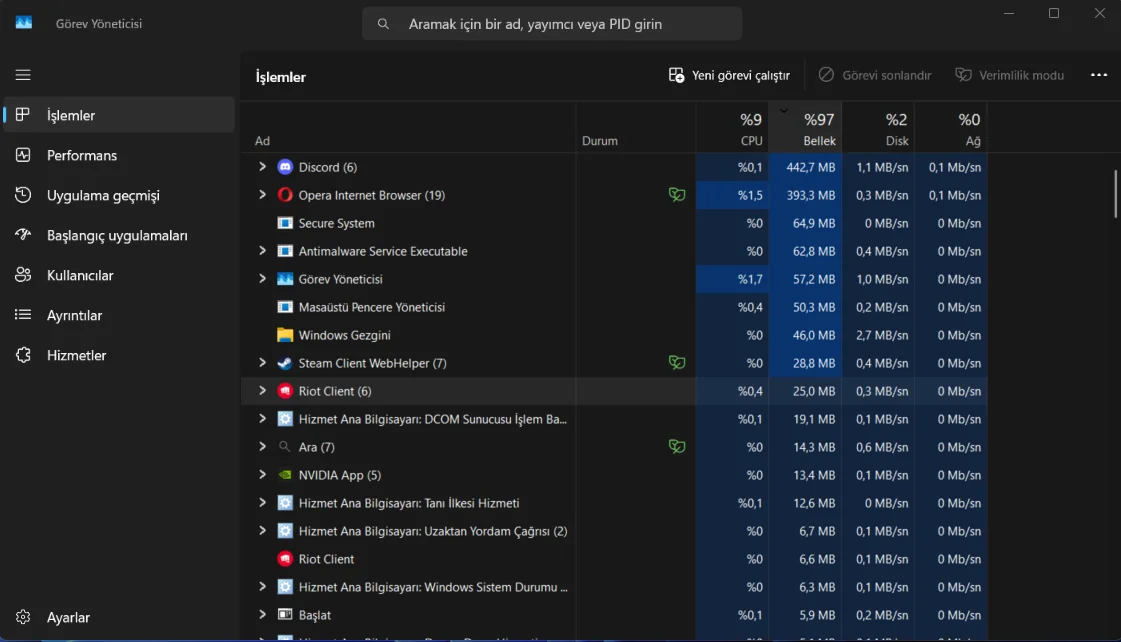Click the single Riot Client process icon
The width and height of the screenshot is (1121, 642).
click(x=285, y=559)
